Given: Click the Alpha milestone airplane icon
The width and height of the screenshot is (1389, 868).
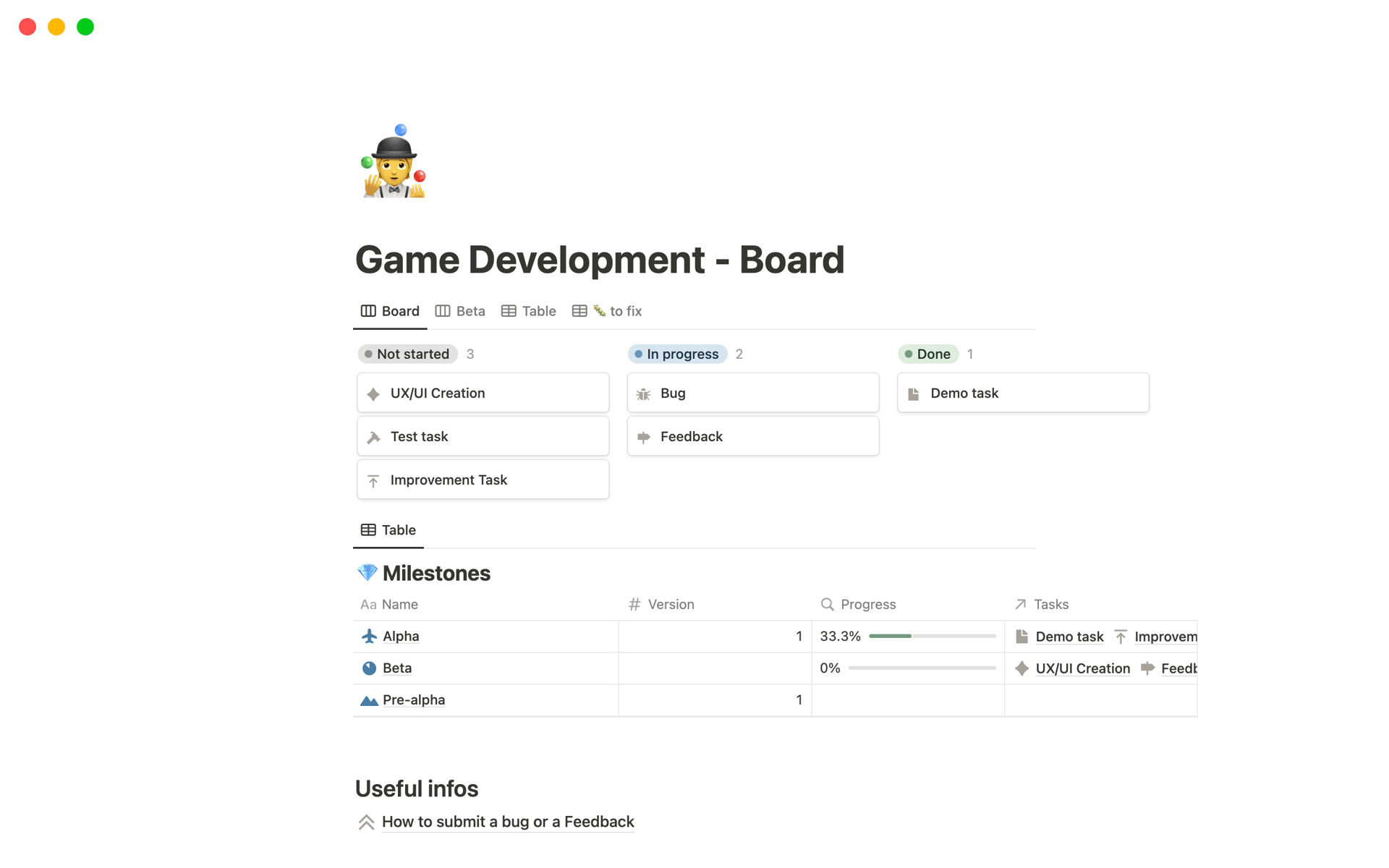Looking at the screenshot, I should 371,635.
